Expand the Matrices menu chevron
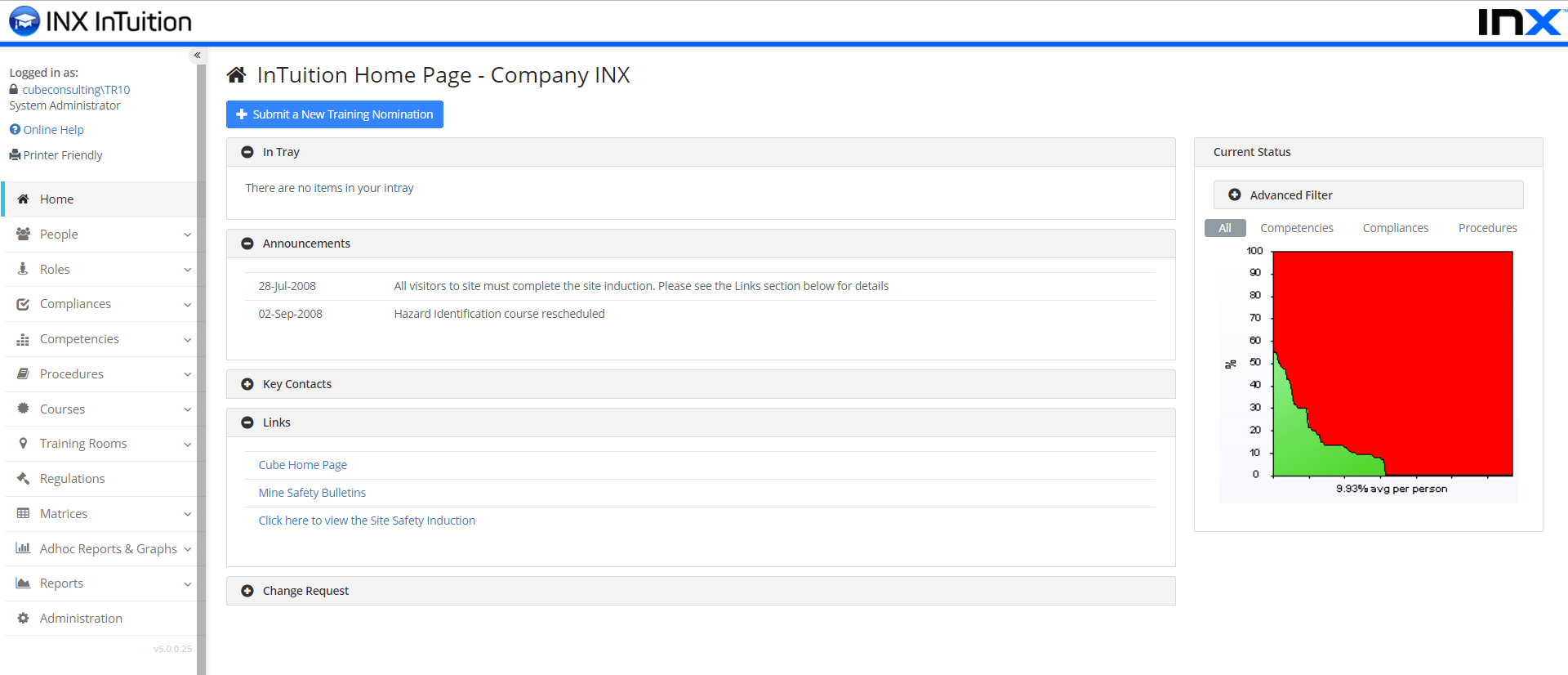This screenshot has width=1568, height=675. pos(188,514)
